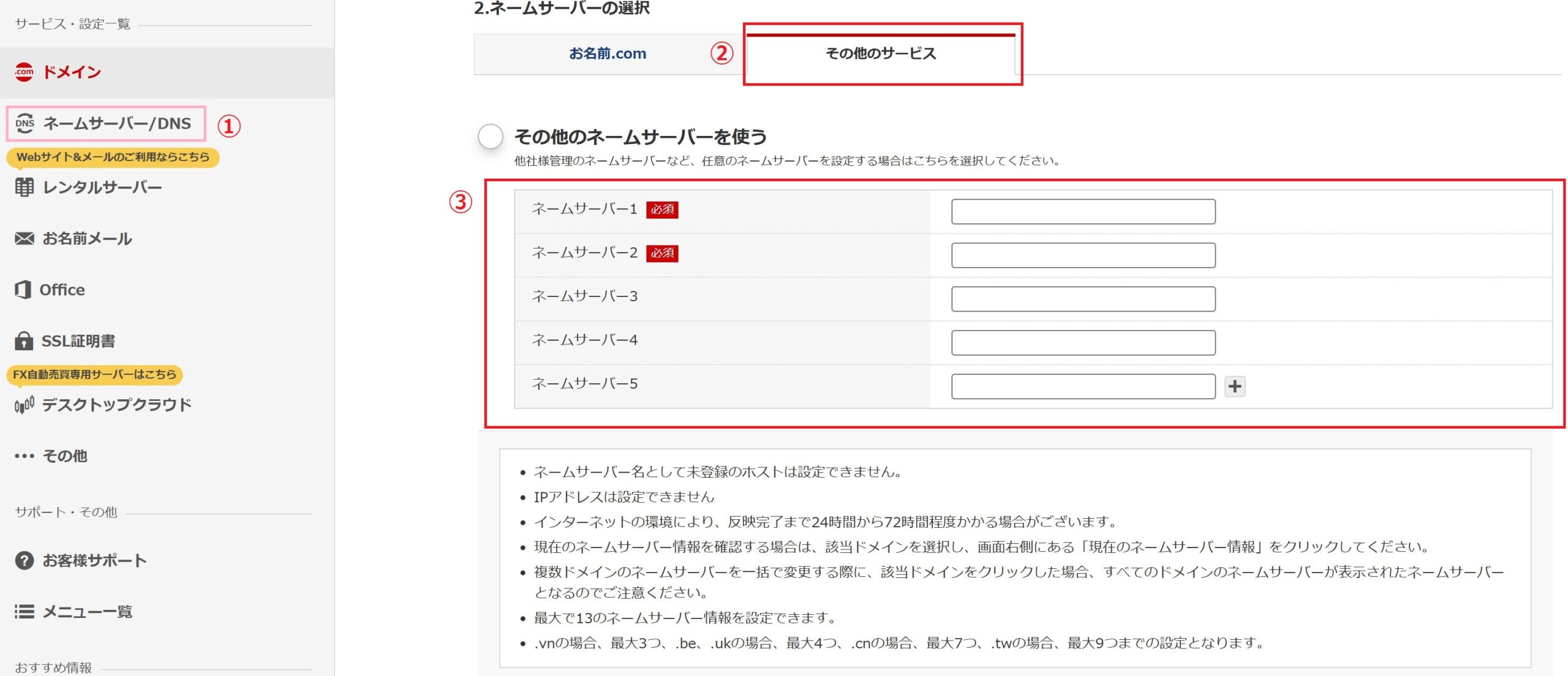Click the ネームサーバー4 label
This screenshot has height=676, width=1568.
pos(584,340)
